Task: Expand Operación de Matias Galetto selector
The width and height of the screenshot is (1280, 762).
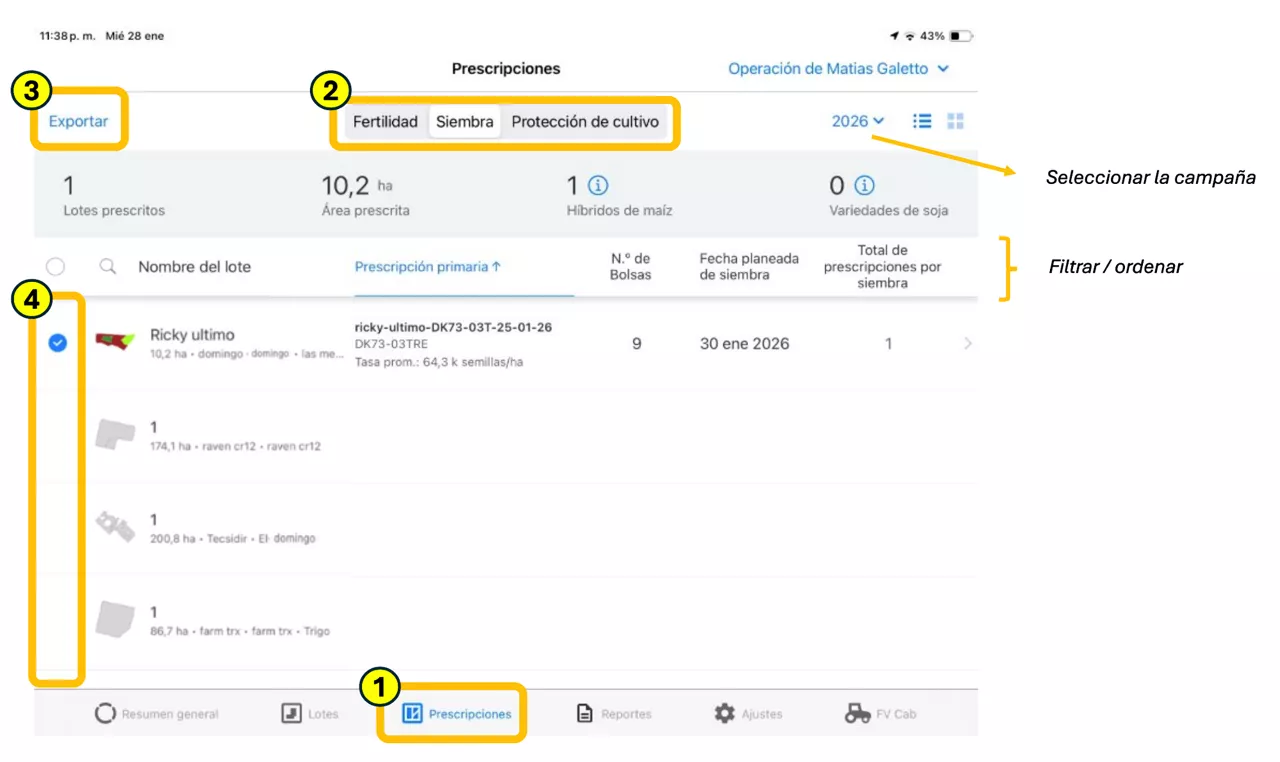Action: (838, 69)
